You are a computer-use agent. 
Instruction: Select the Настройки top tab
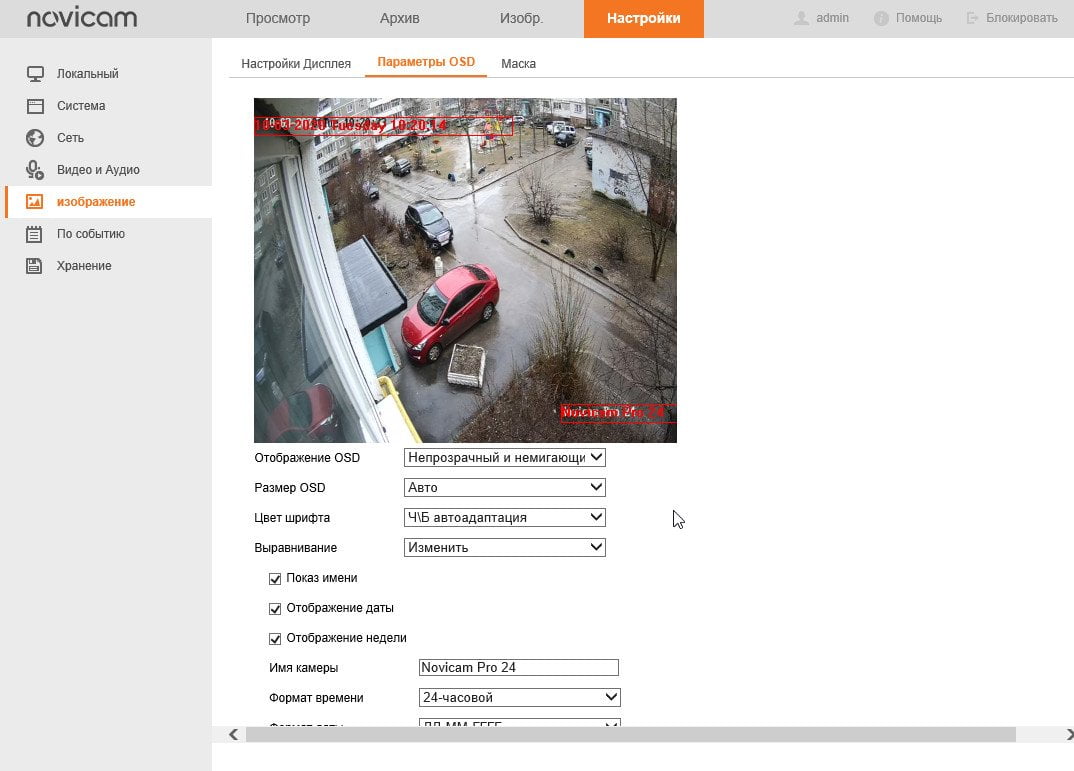click(x=644, y=18)
